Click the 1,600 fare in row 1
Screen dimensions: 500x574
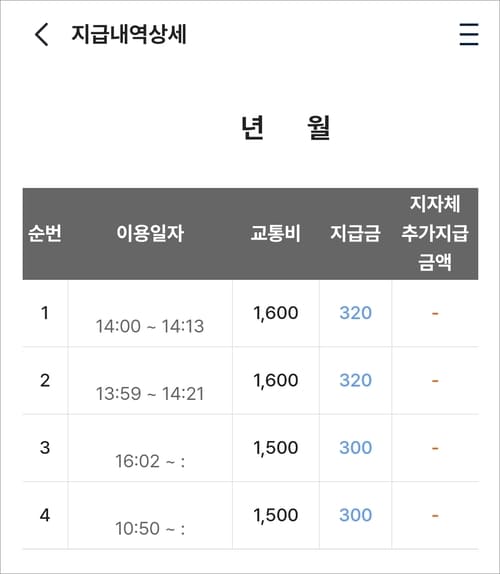[x=276, y=313]
